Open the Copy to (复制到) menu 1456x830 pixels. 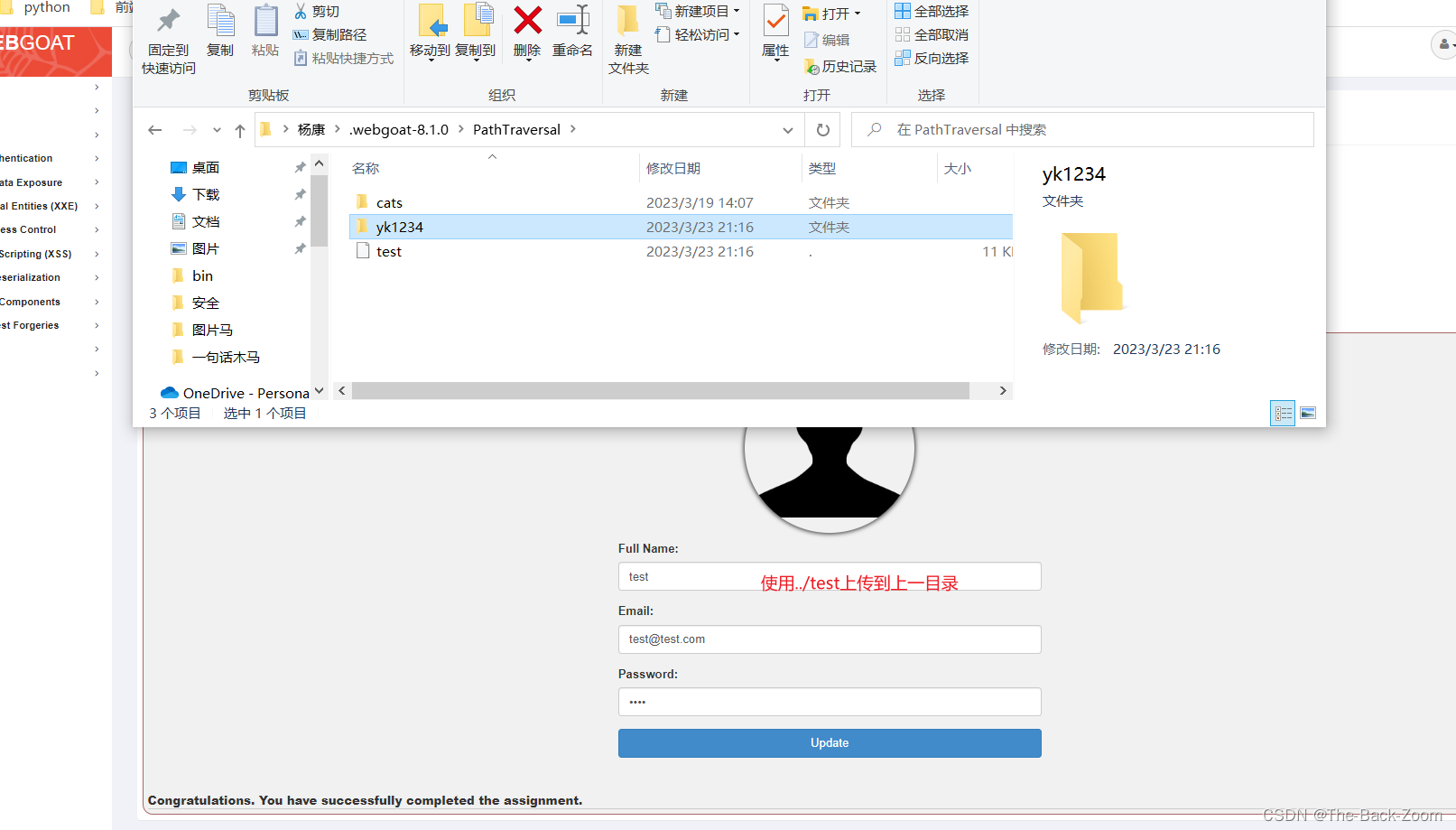[x=476, y=33]
